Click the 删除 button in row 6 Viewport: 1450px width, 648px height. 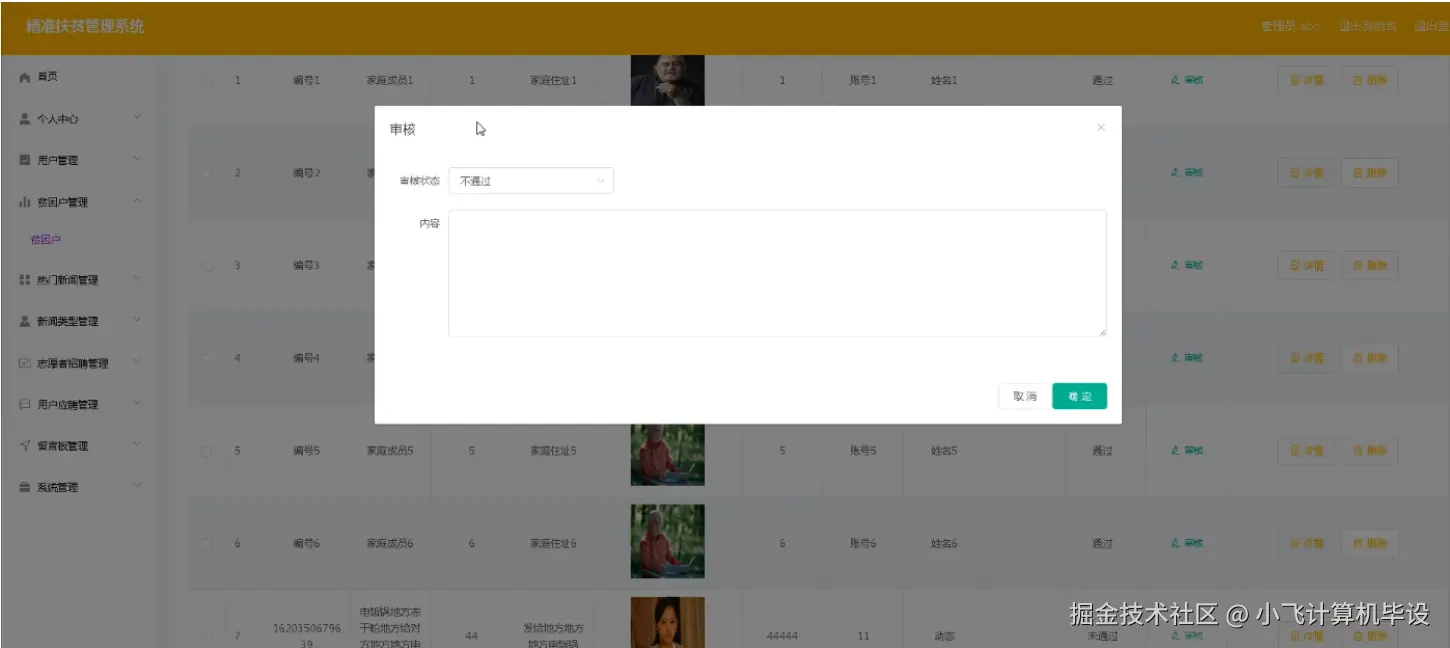pos(1369,543)
